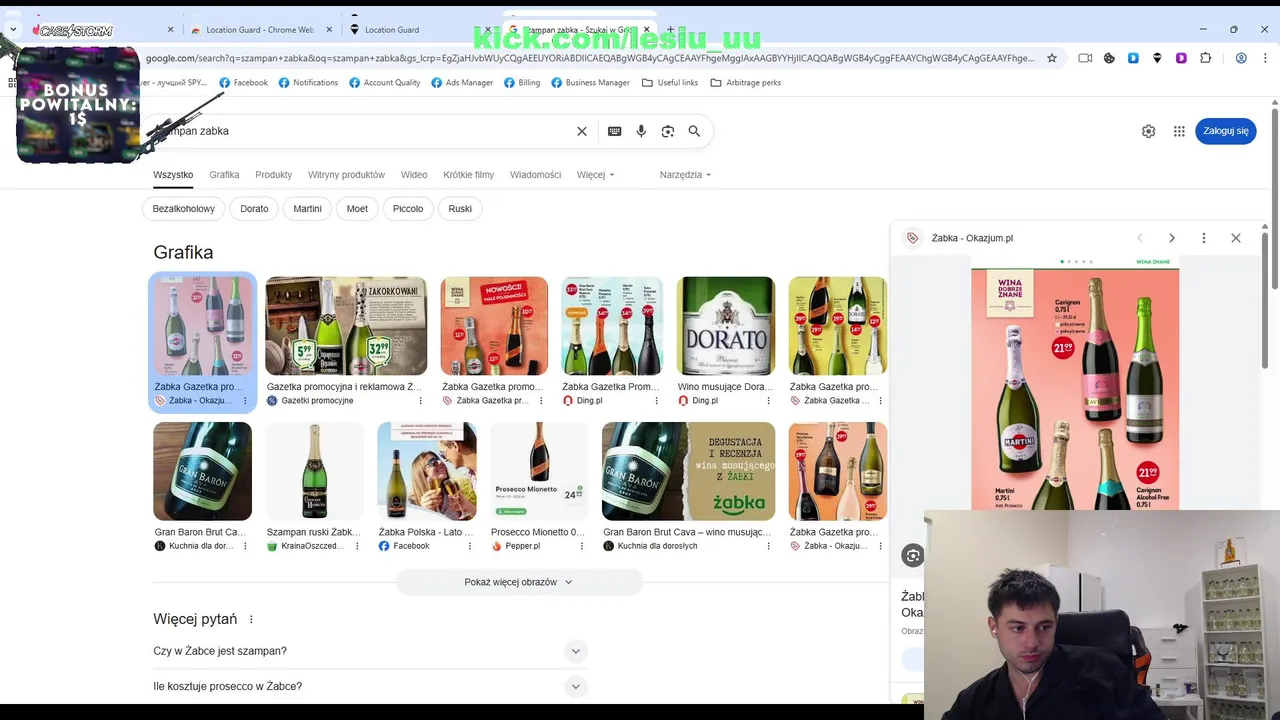The width and height of the screenshot is (1280, 720).
Task: Expand Pokaż więcej obrazów
Action: [x=519, y=582]
